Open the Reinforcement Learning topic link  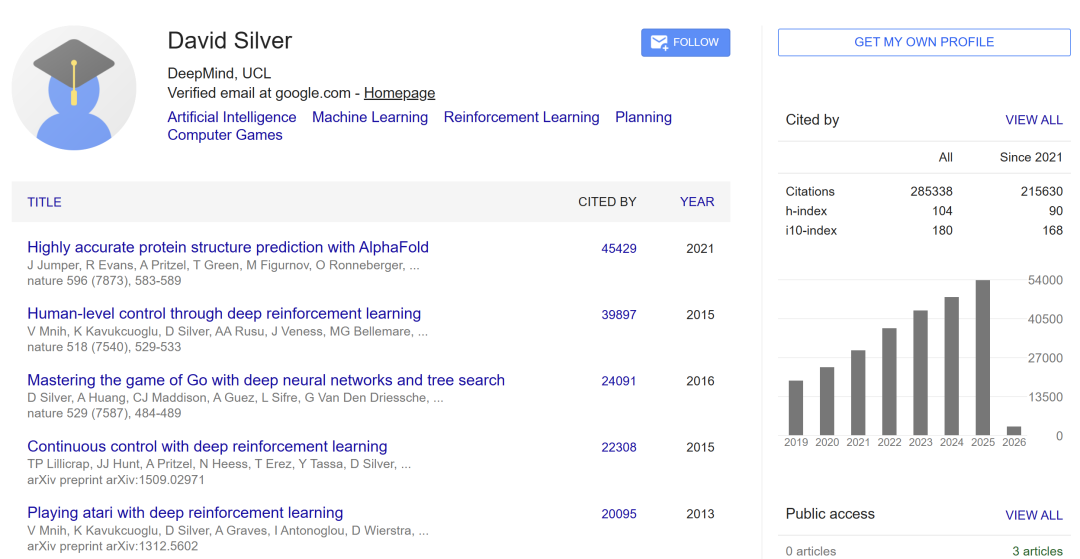(521, 117)
